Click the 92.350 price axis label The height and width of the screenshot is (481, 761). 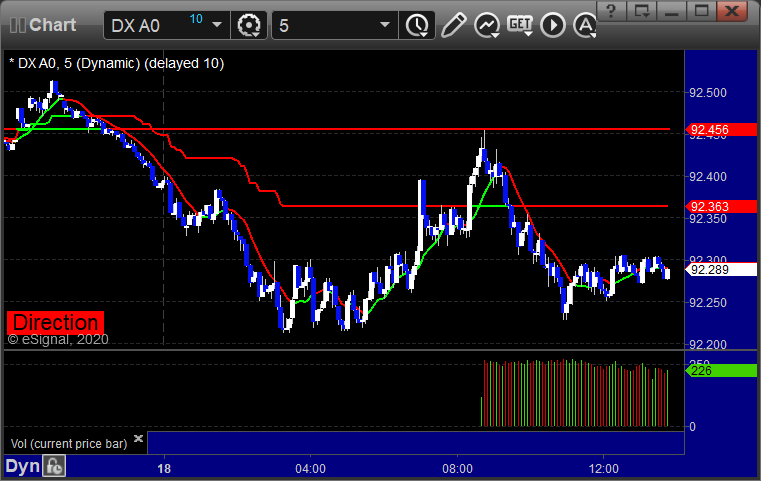[x=708, y=219]
